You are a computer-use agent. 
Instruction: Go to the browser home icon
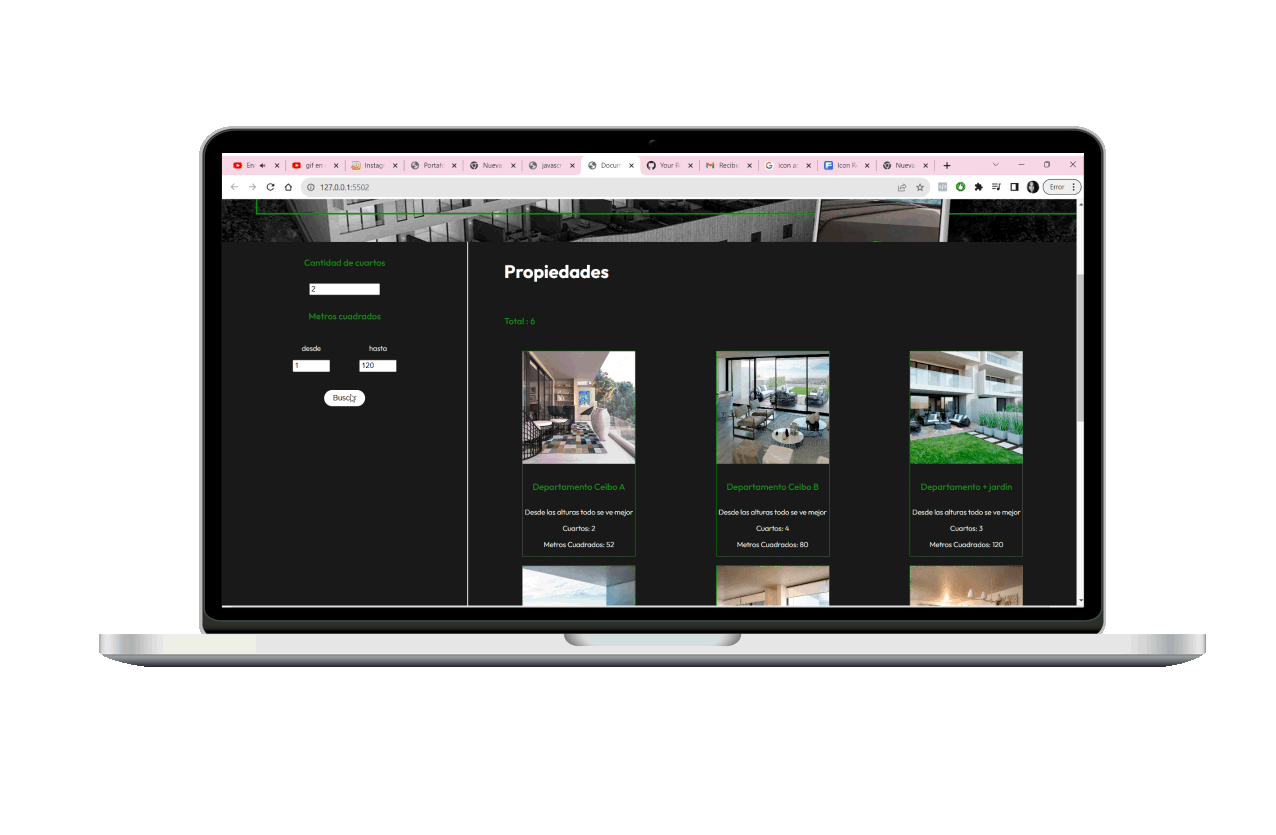pos(288,187)
